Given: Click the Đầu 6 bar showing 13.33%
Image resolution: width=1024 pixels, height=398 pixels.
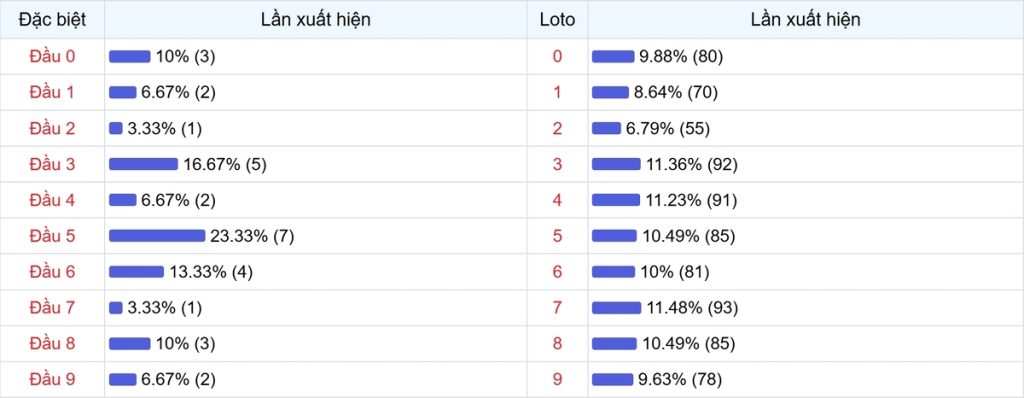Looking at the screenshot, I should coord(136,272).
